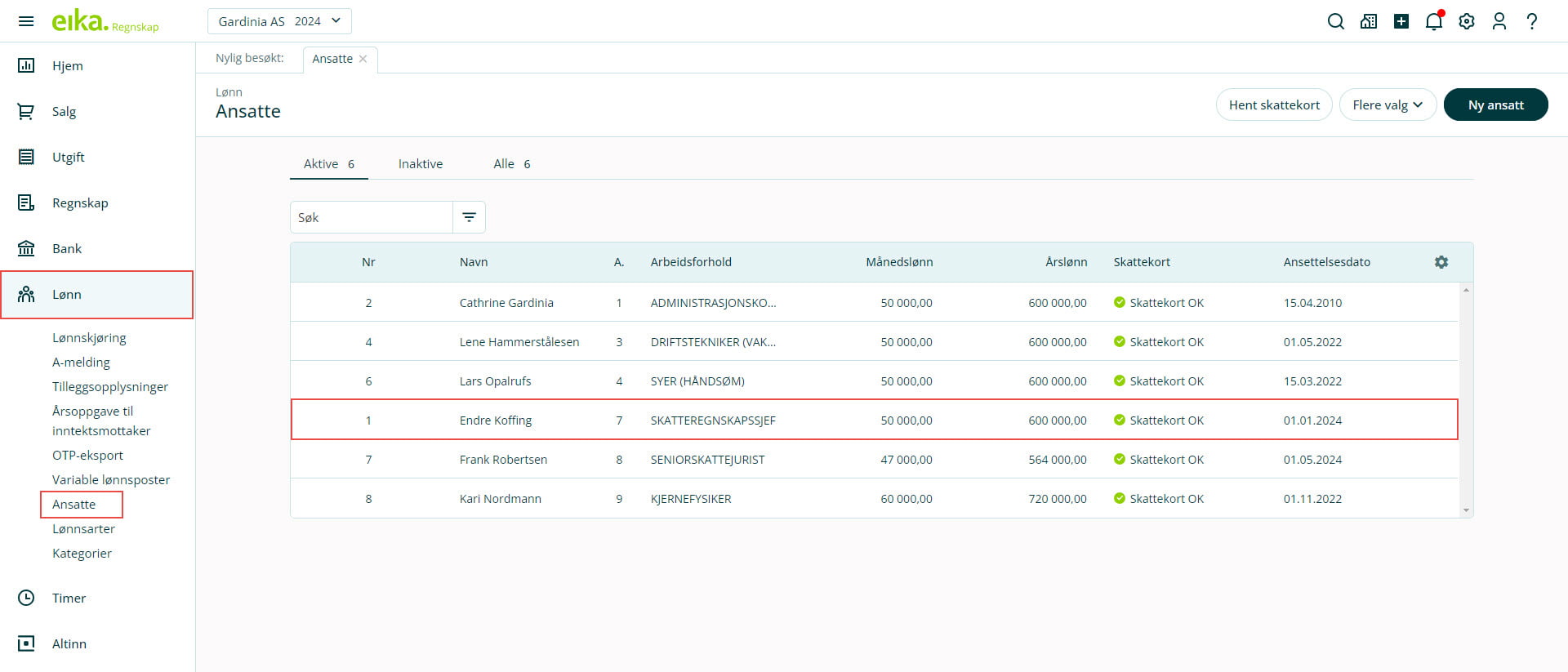Close the Ansatte recently visited tab

363,59
